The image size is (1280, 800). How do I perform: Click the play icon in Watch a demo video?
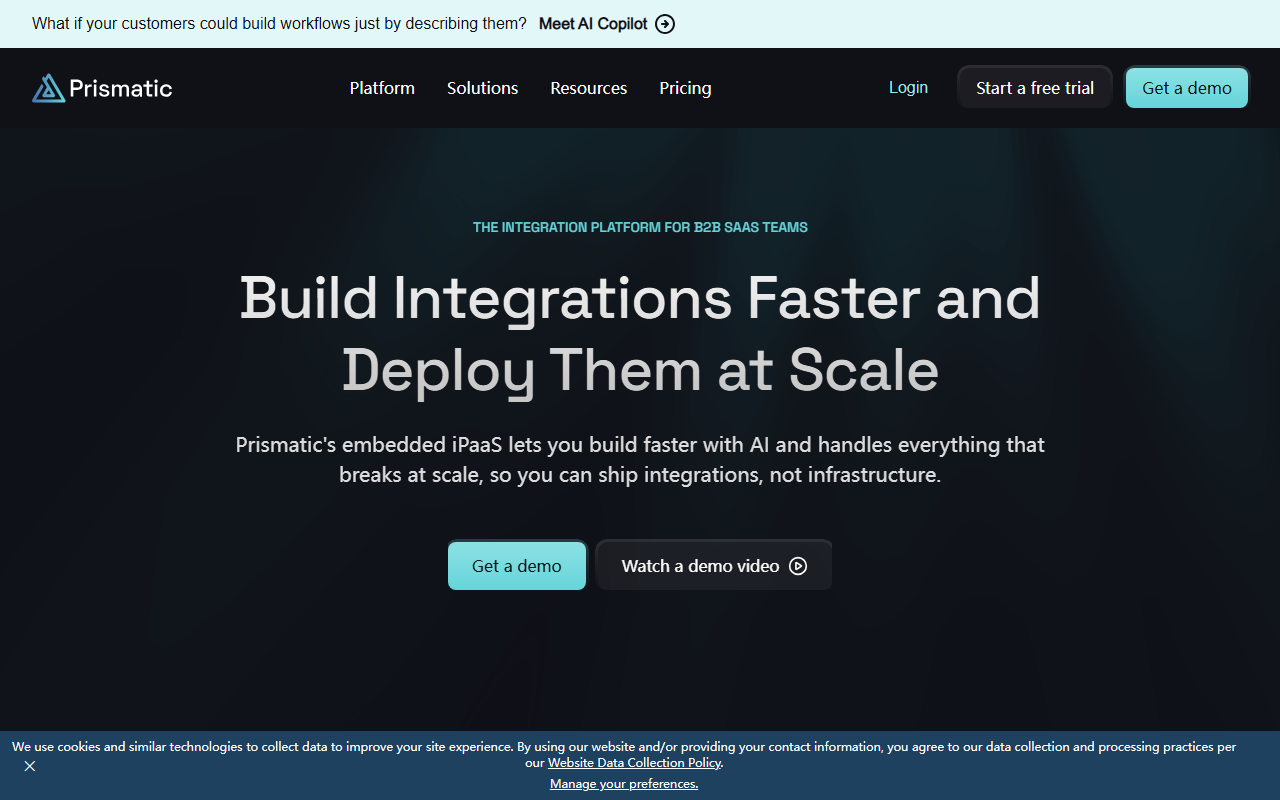[x=798, y=566]
